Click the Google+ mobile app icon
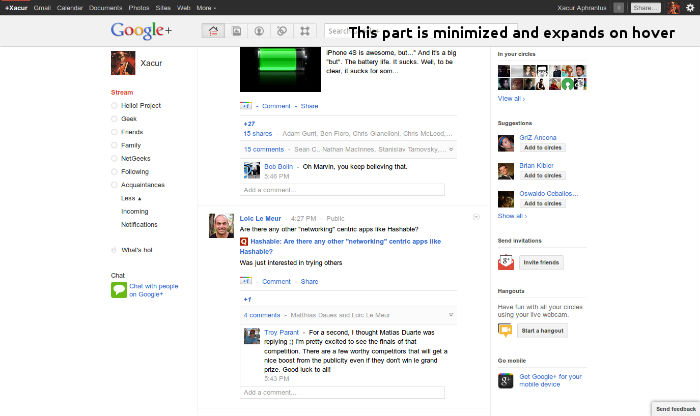 pos(505,381)
